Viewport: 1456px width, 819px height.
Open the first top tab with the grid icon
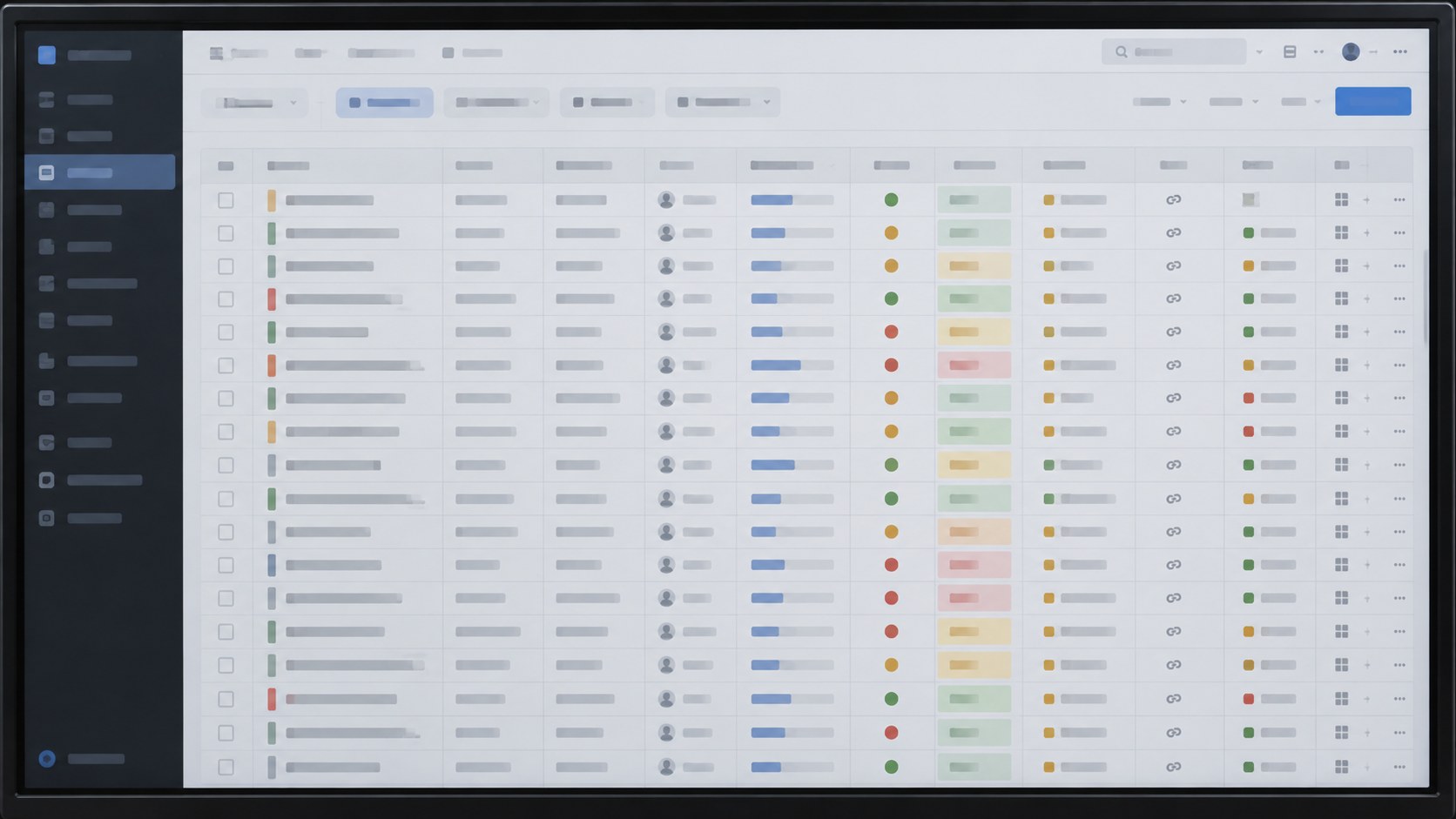[x=238, y=53]
